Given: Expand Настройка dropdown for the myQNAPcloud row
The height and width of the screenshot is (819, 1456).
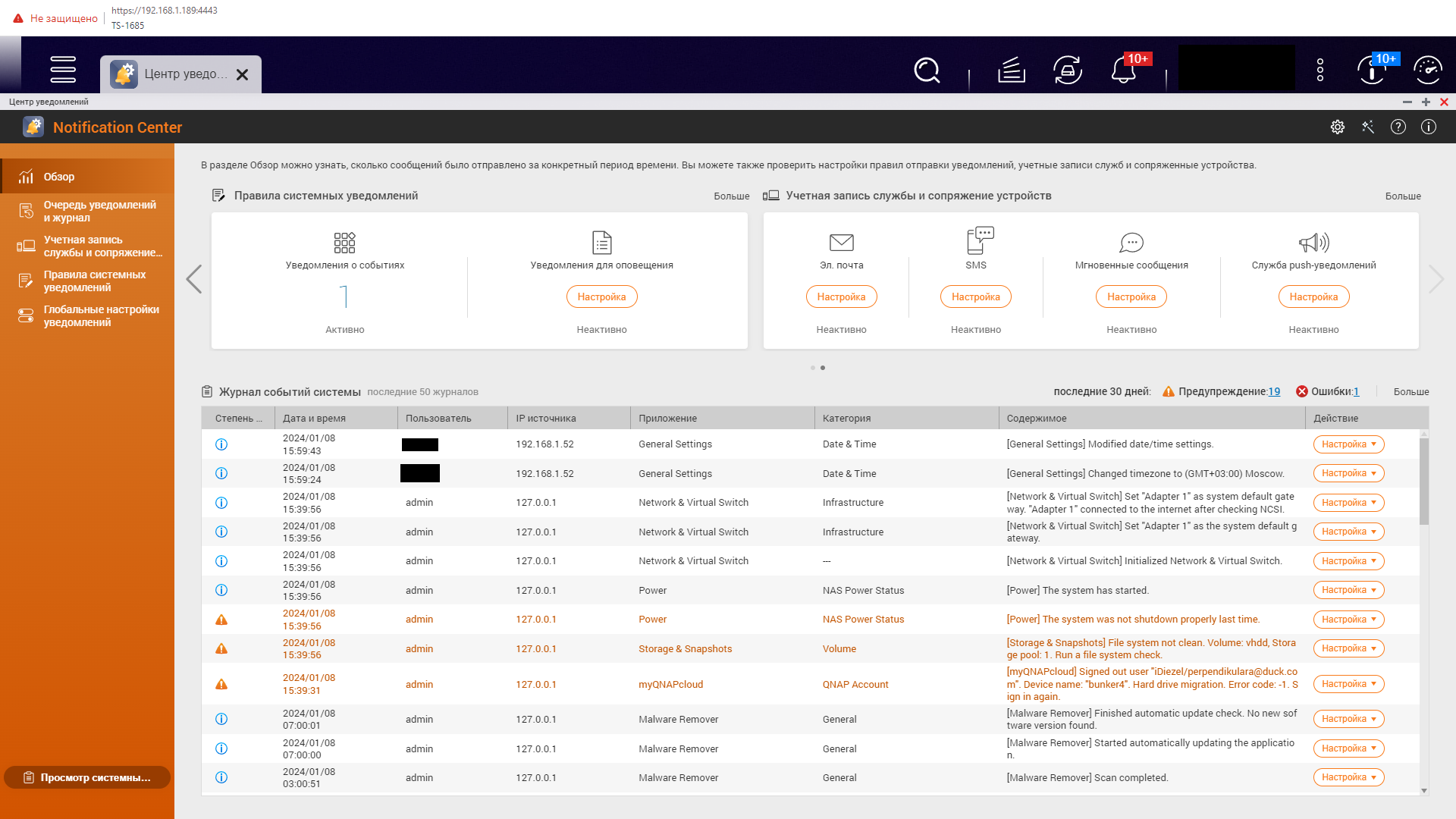Looking at the screenshot, I should pos(1348,684).
